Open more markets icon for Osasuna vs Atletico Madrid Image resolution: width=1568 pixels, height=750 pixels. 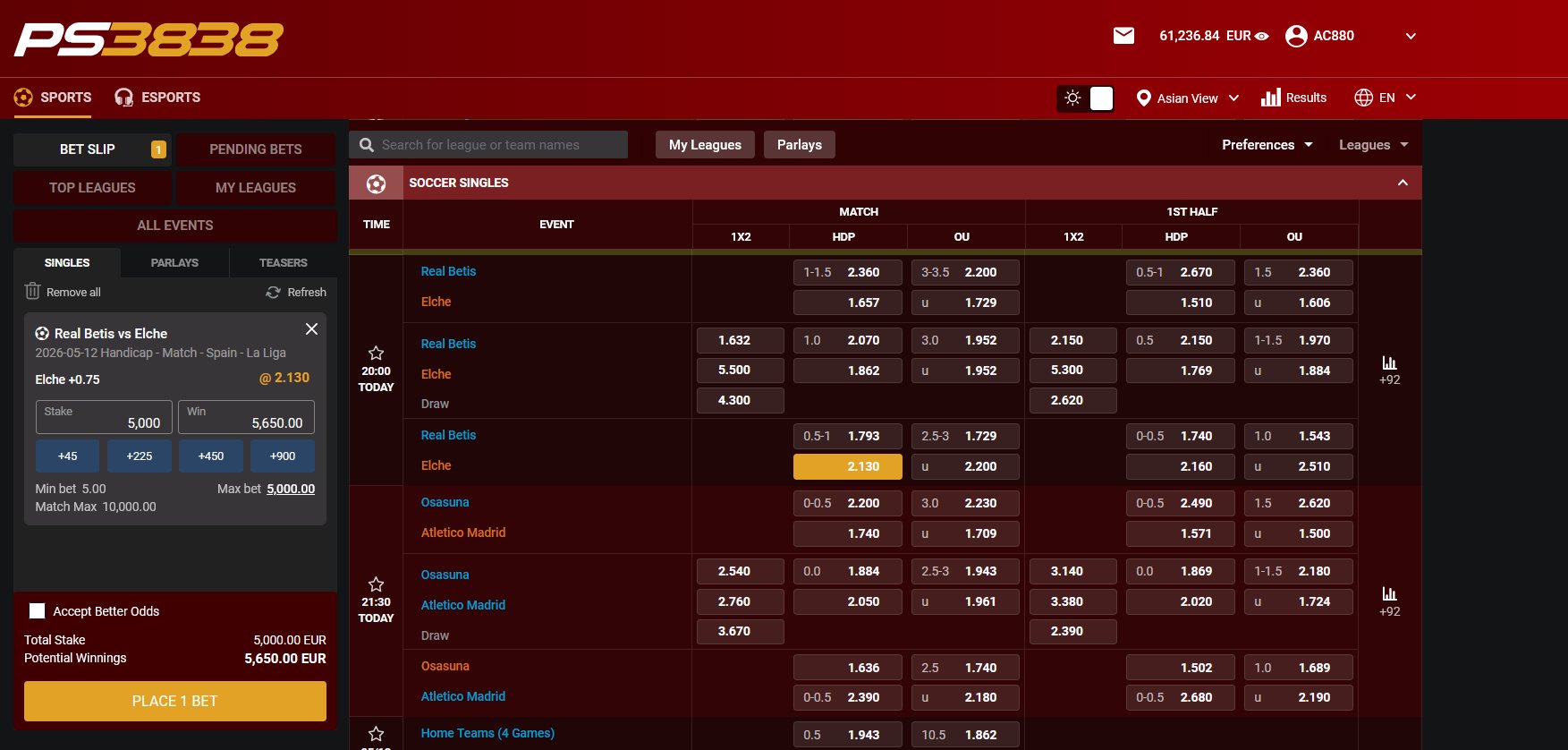click(x=1389, y=593)
